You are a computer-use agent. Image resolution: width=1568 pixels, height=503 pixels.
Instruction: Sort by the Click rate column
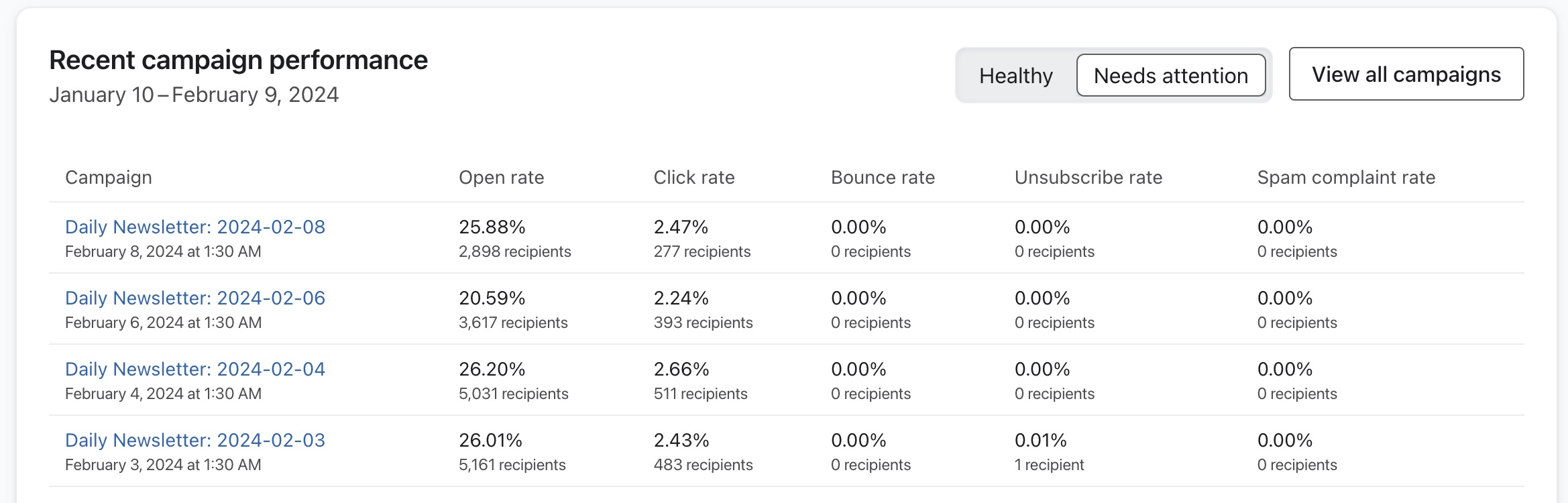click(694, 177)
